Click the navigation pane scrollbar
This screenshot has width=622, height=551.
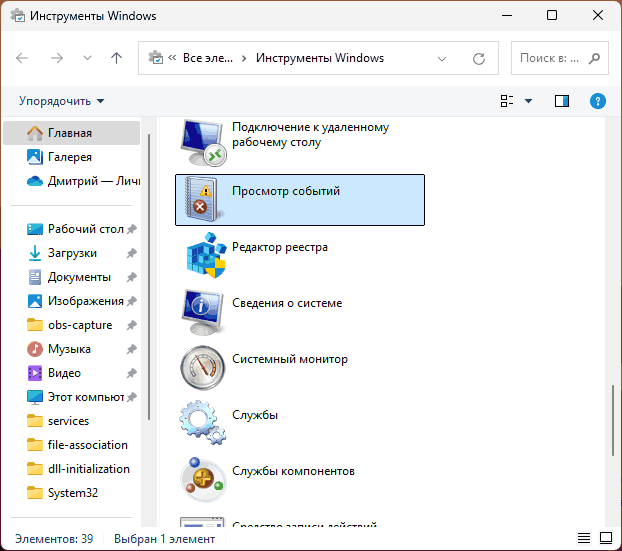point(149,276)
